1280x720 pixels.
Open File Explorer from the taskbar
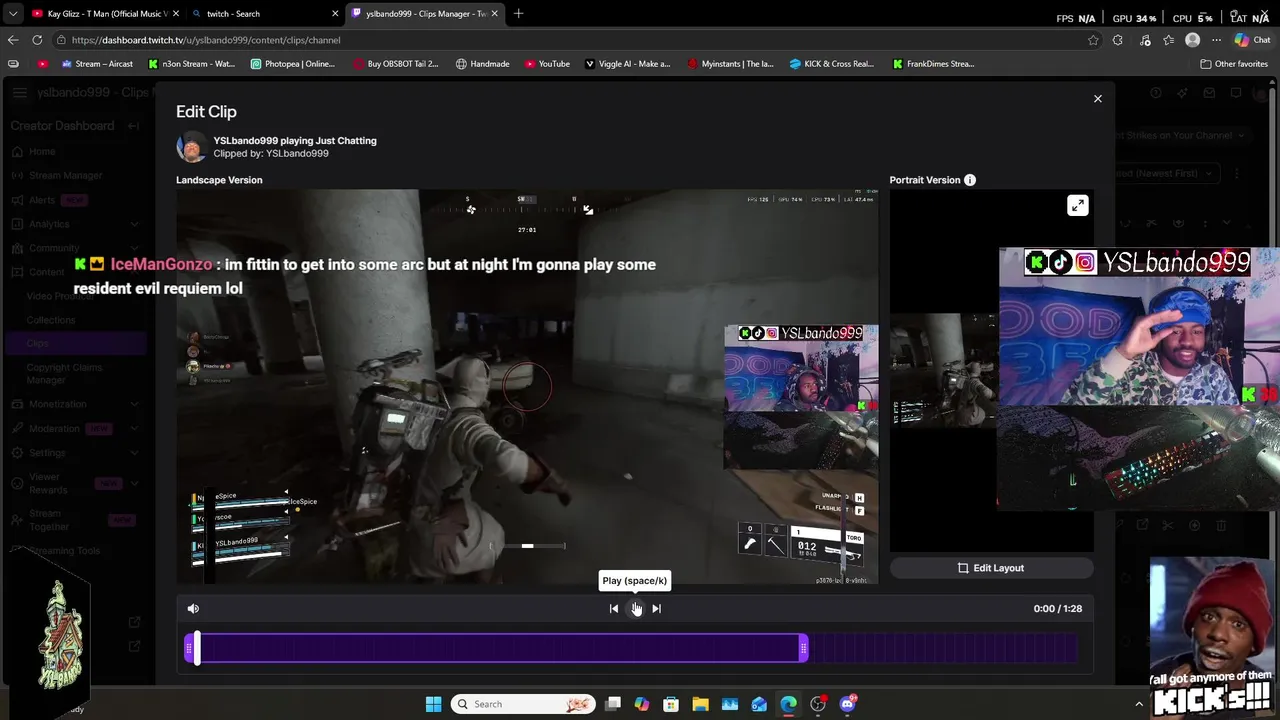pos(700,704)
